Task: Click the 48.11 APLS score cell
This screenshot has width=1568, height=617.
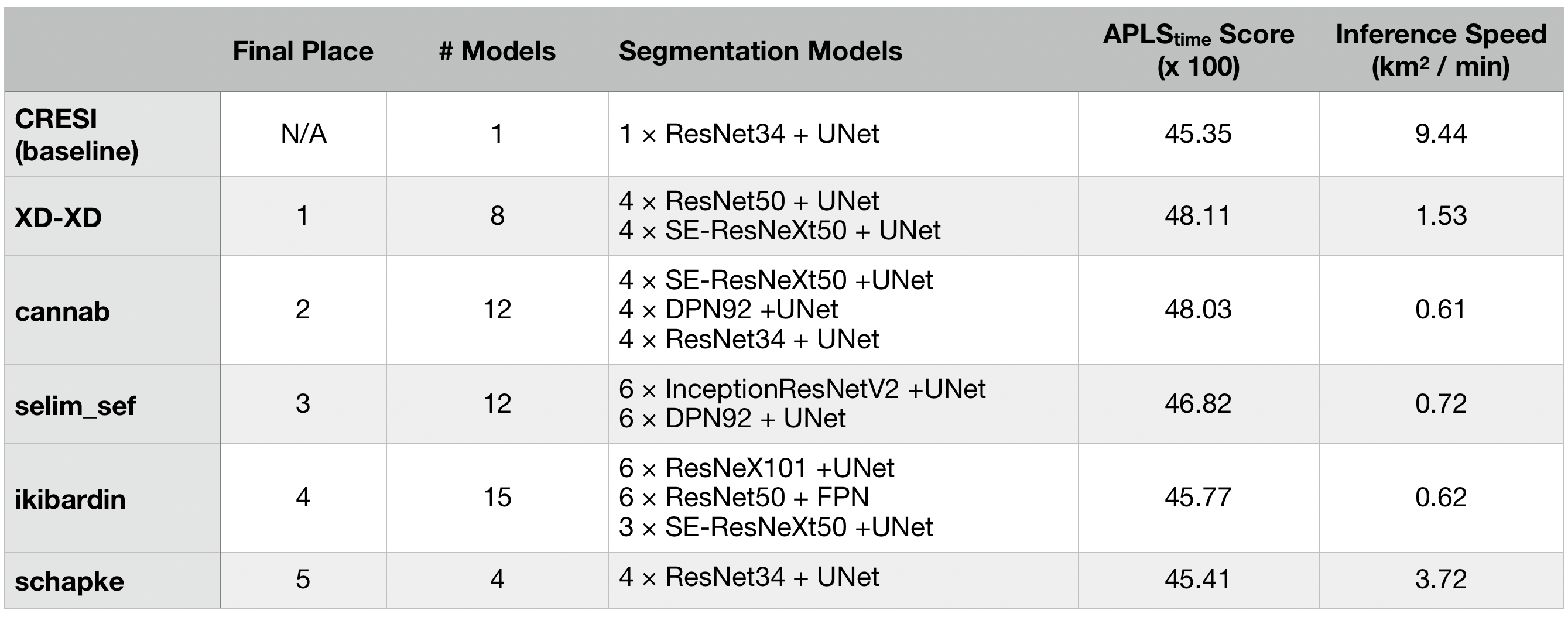Action: coord(1197,216)
